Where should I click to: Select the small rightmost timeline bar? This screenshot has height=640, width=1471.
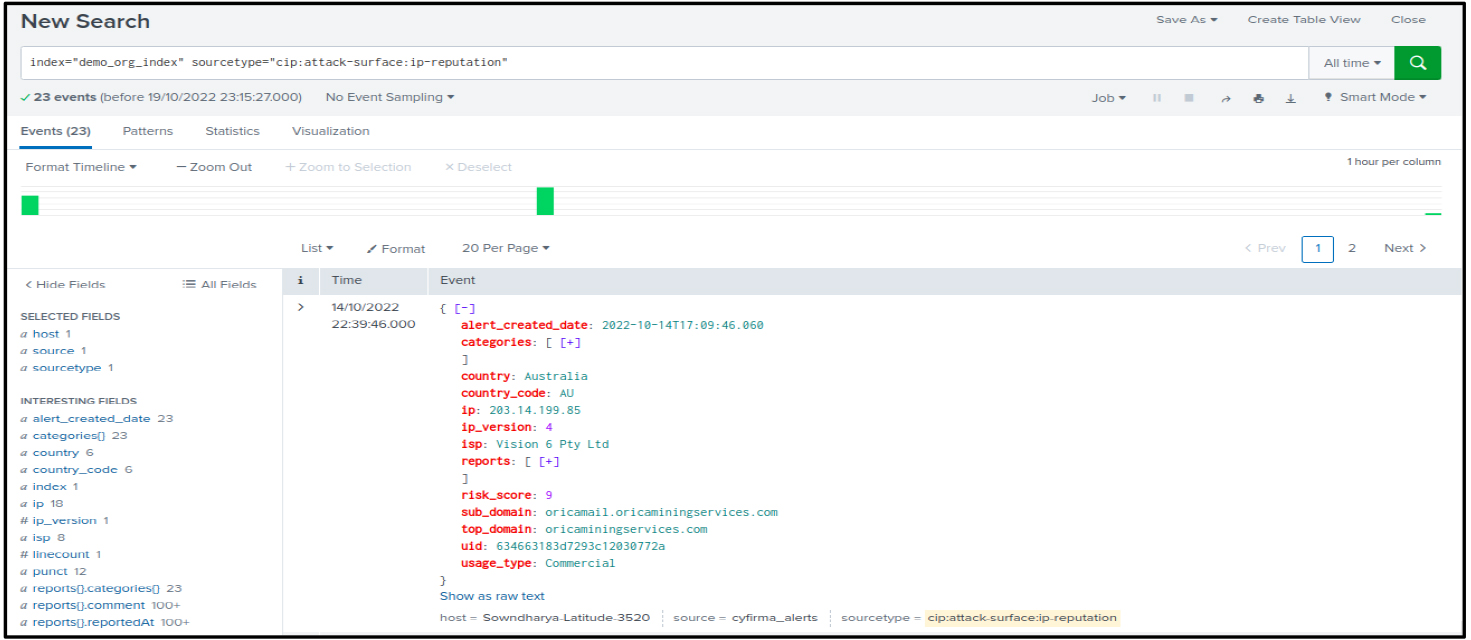[x=1433, y=213]
